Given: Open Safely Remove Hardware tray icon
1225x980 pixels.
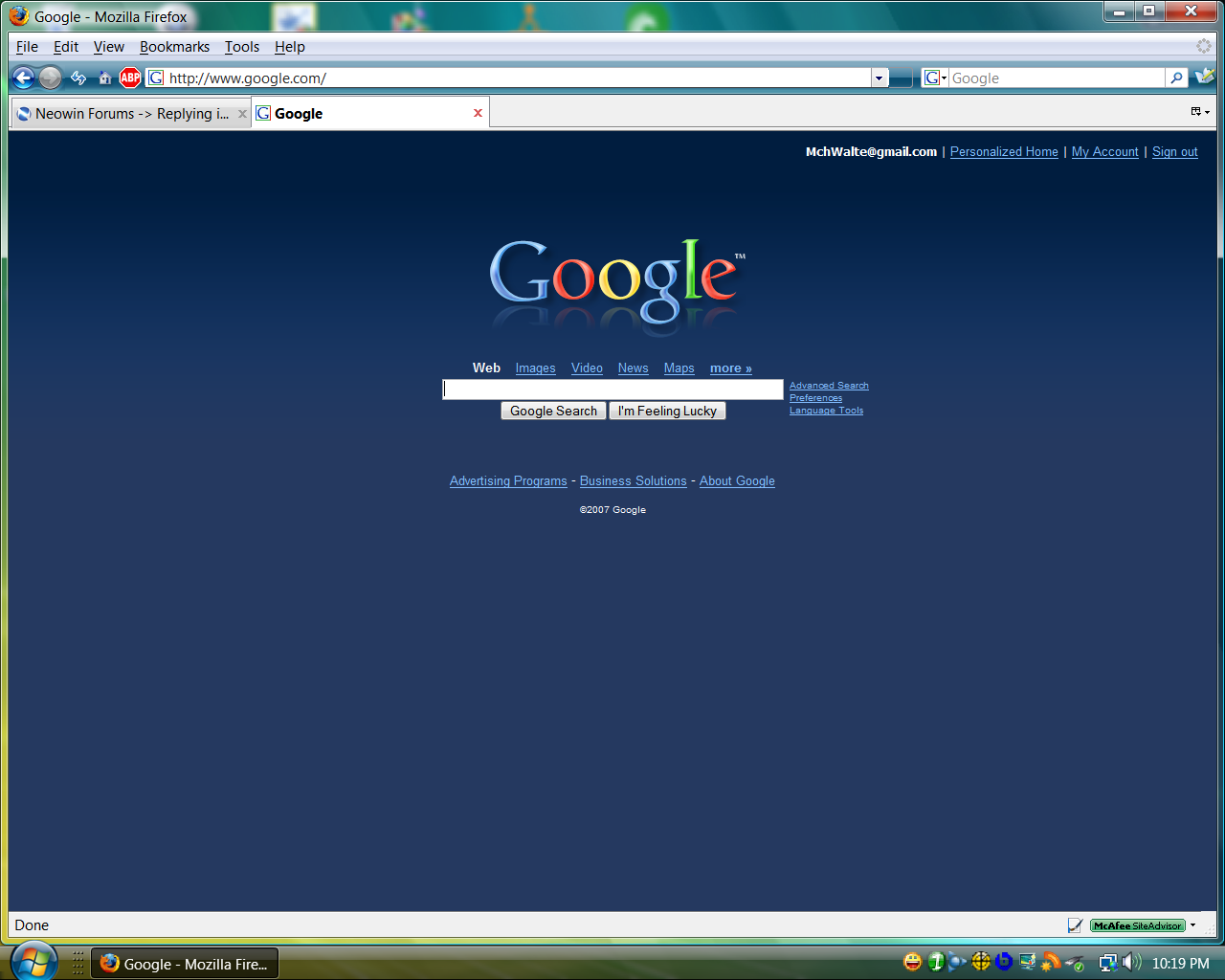Looking at the screenshot, I should coord(1075,963).
